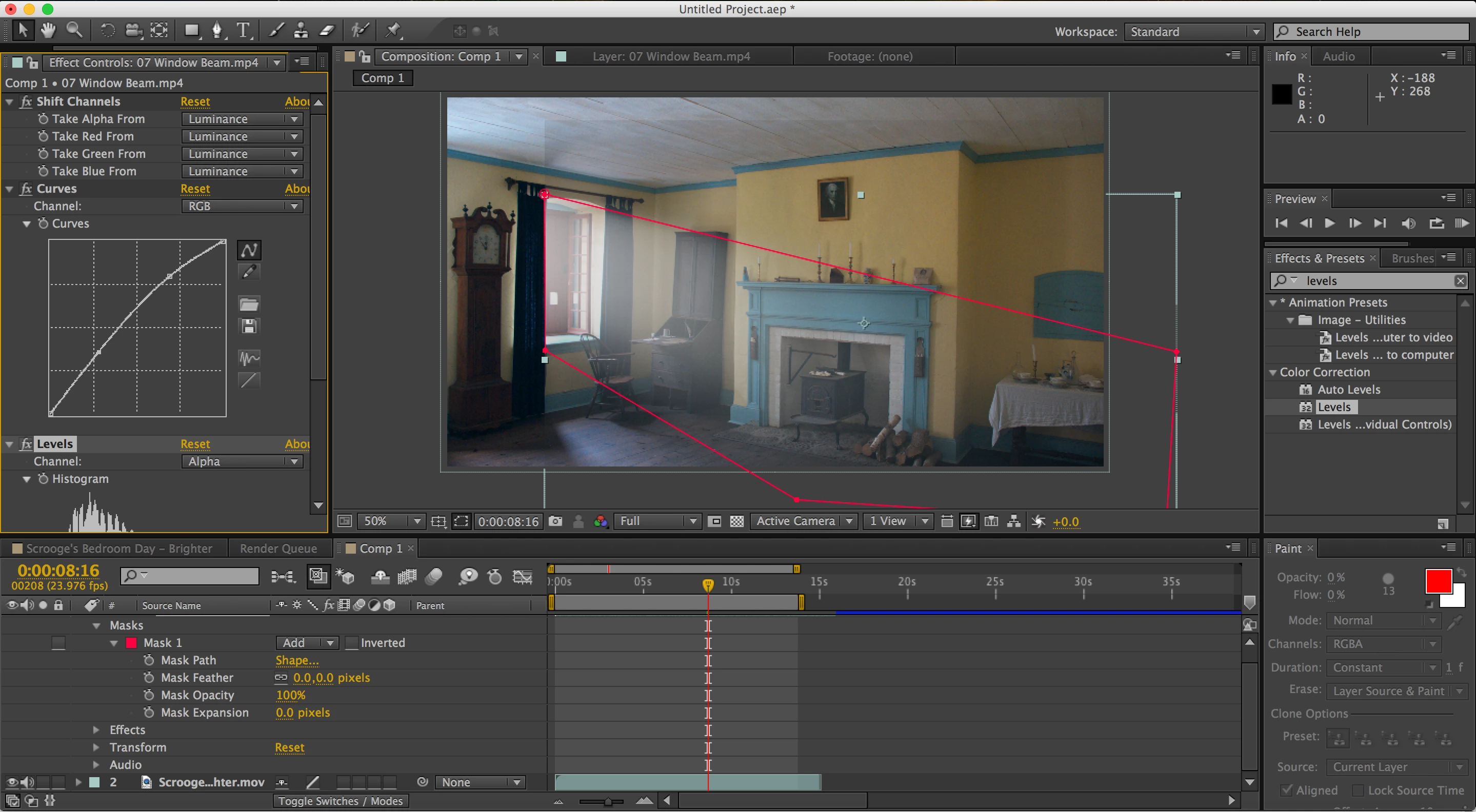This screenshot has width=1476, height=812.
Task: Click the save curve floppy icon
Action: click(249, 327)
